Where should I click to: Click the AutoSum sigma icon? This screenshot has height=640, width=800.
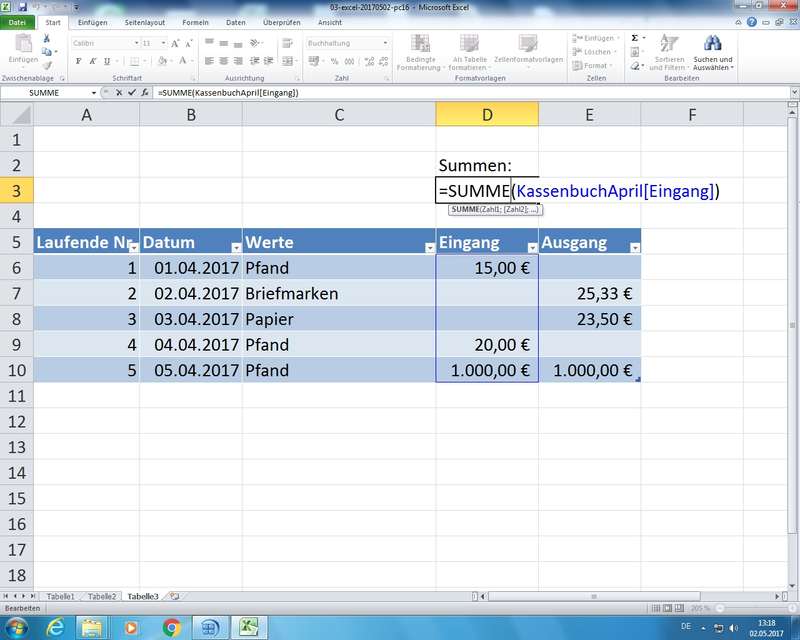click(x=635, y=38)
